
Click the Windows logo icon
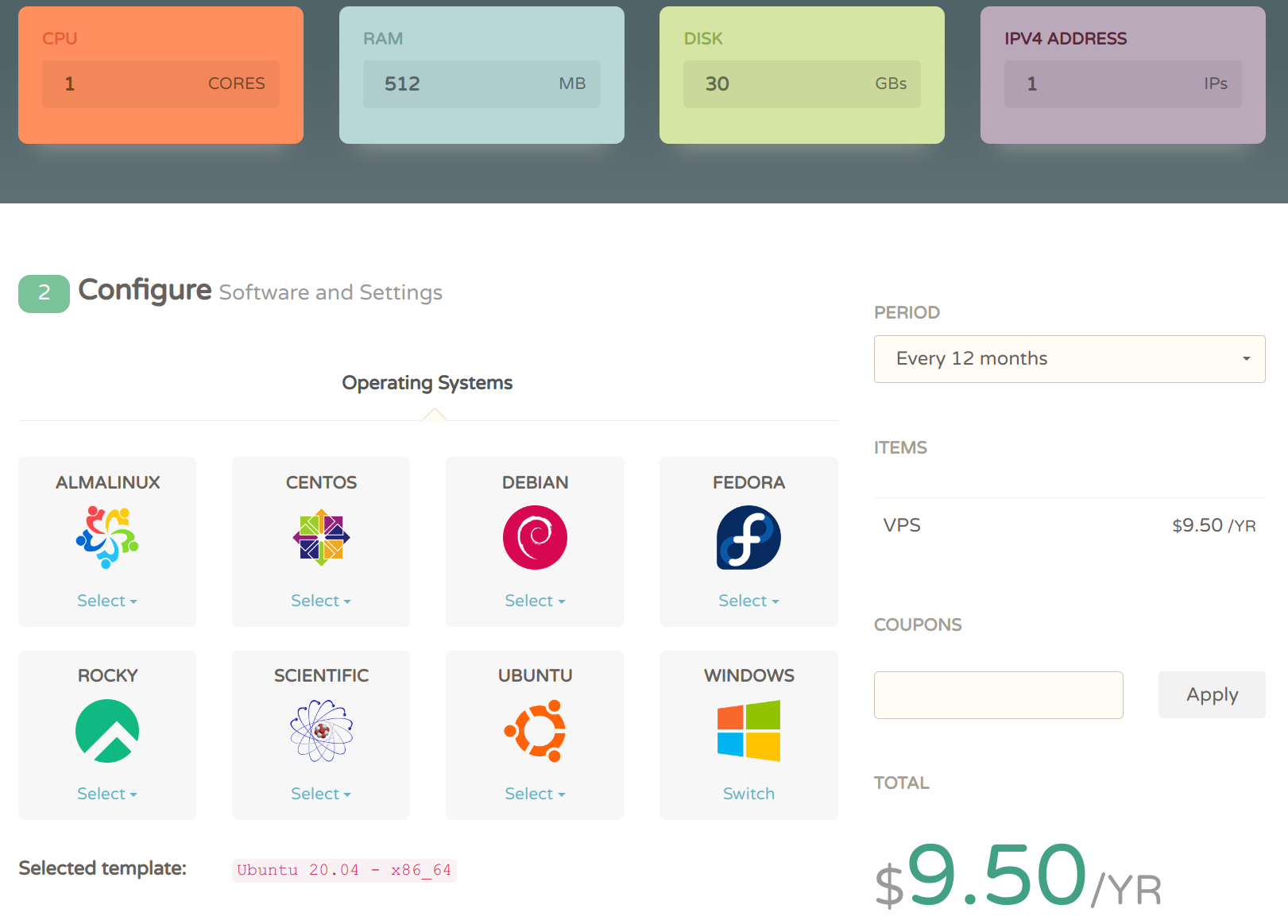pyautogui.click(x=748, y=731)
